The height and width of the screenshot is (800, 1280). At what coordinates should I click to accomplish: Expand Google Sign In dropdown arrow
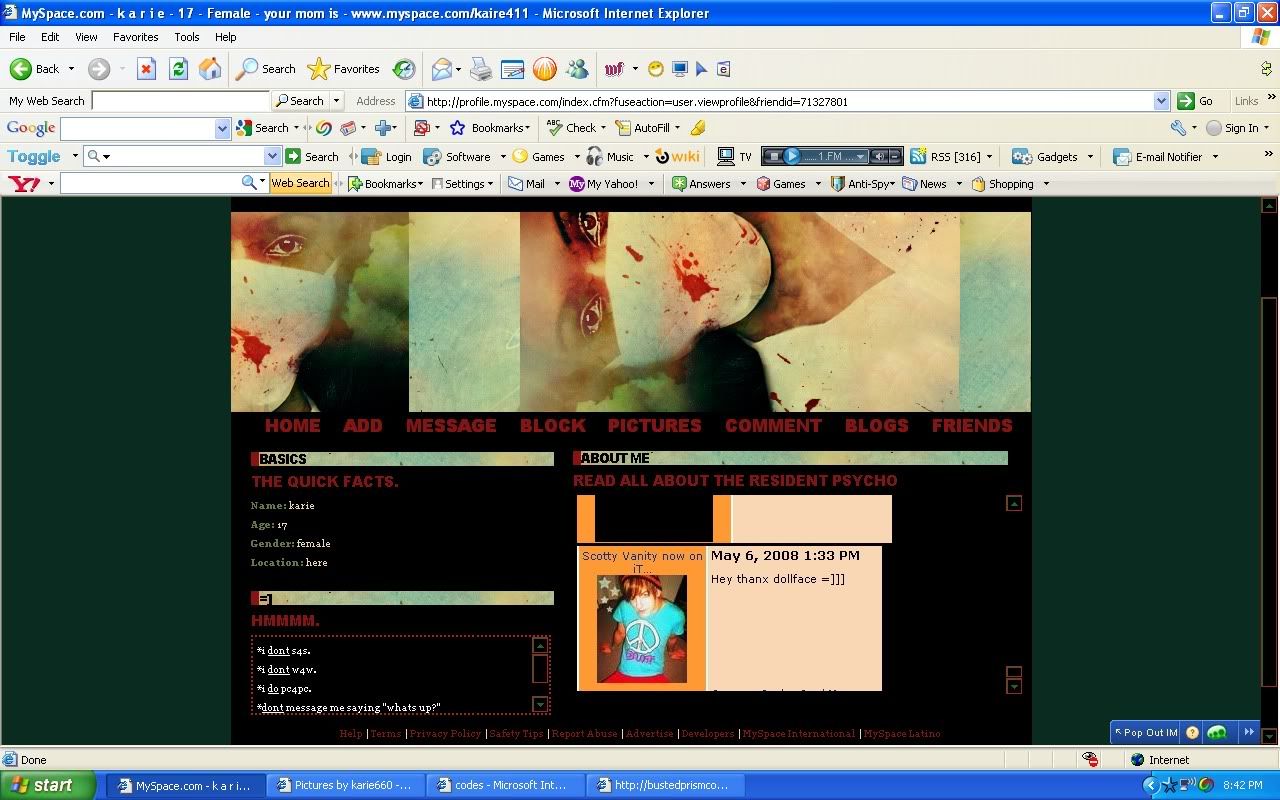click(x=1266, y=128)
